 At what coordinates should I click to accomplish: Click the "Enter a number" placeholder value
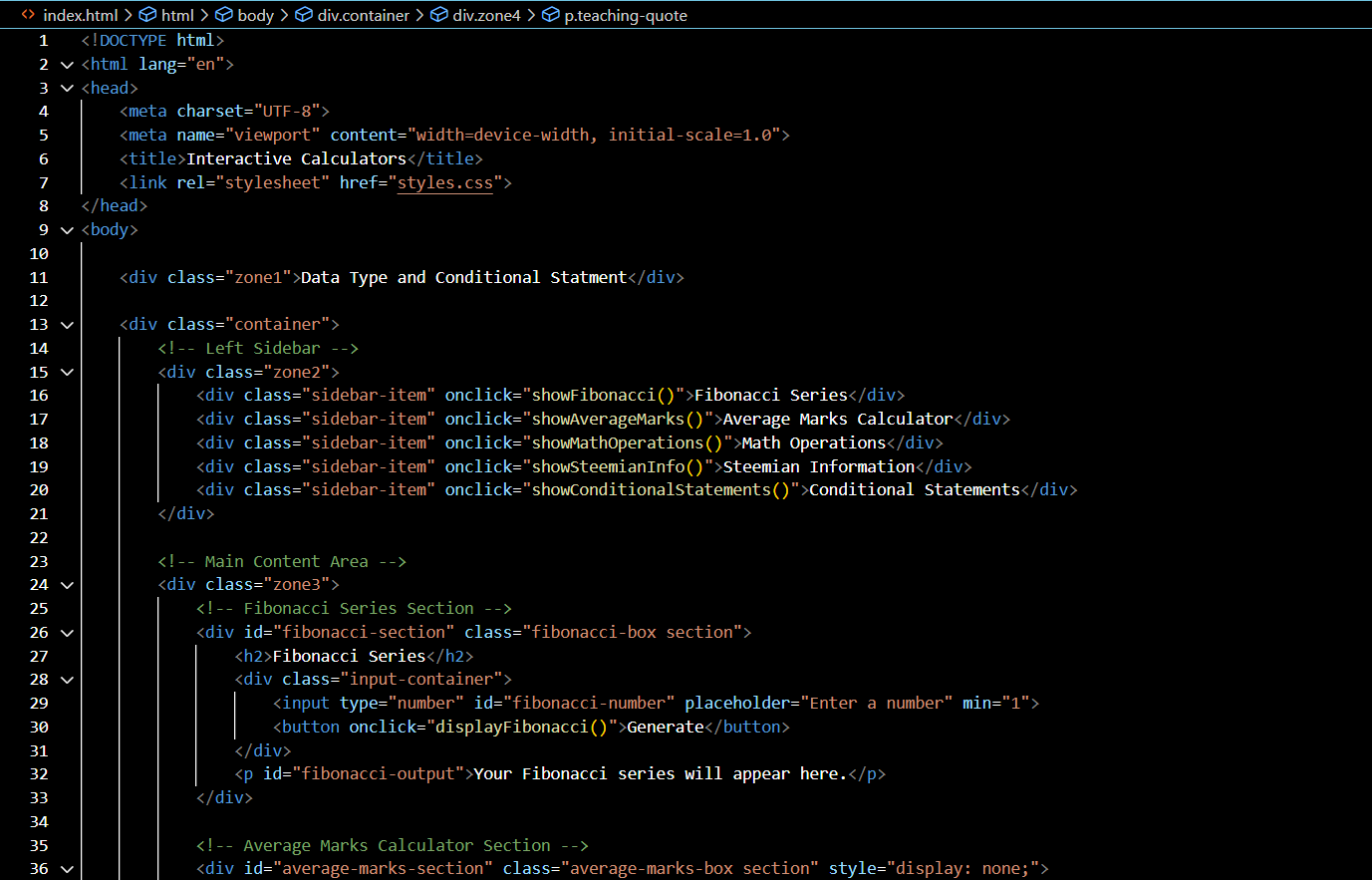877,704
